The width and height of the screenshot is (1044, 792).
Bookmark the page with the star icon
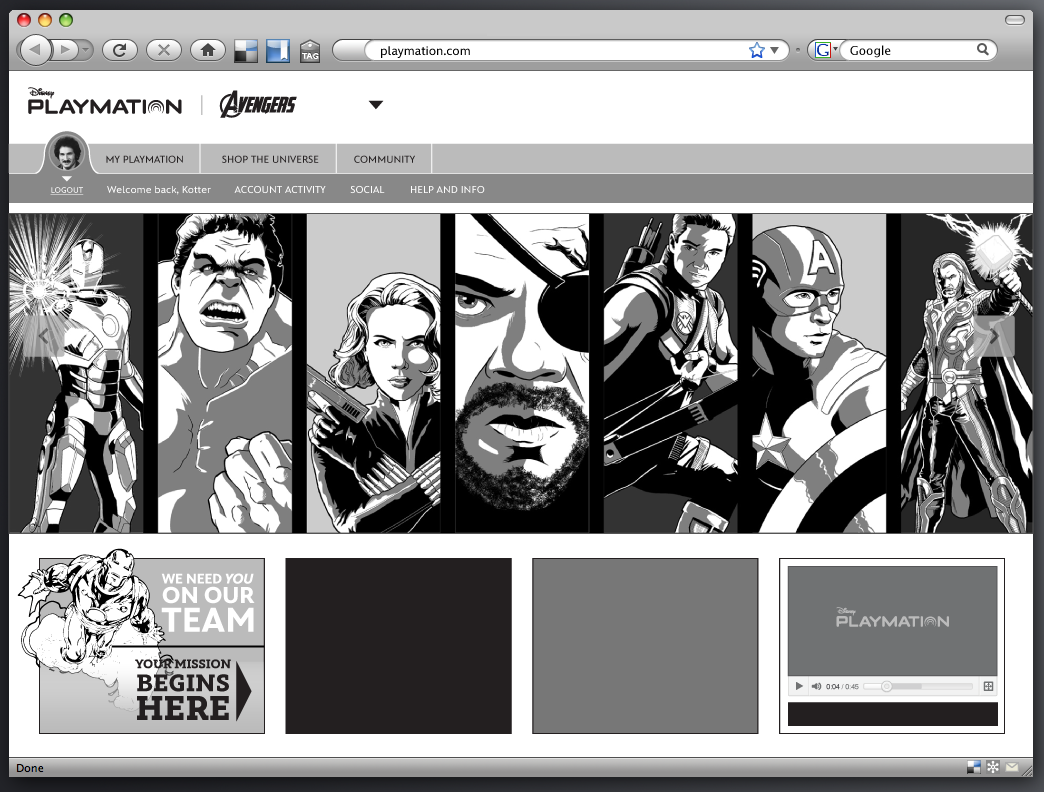click(x=756, y=51)
